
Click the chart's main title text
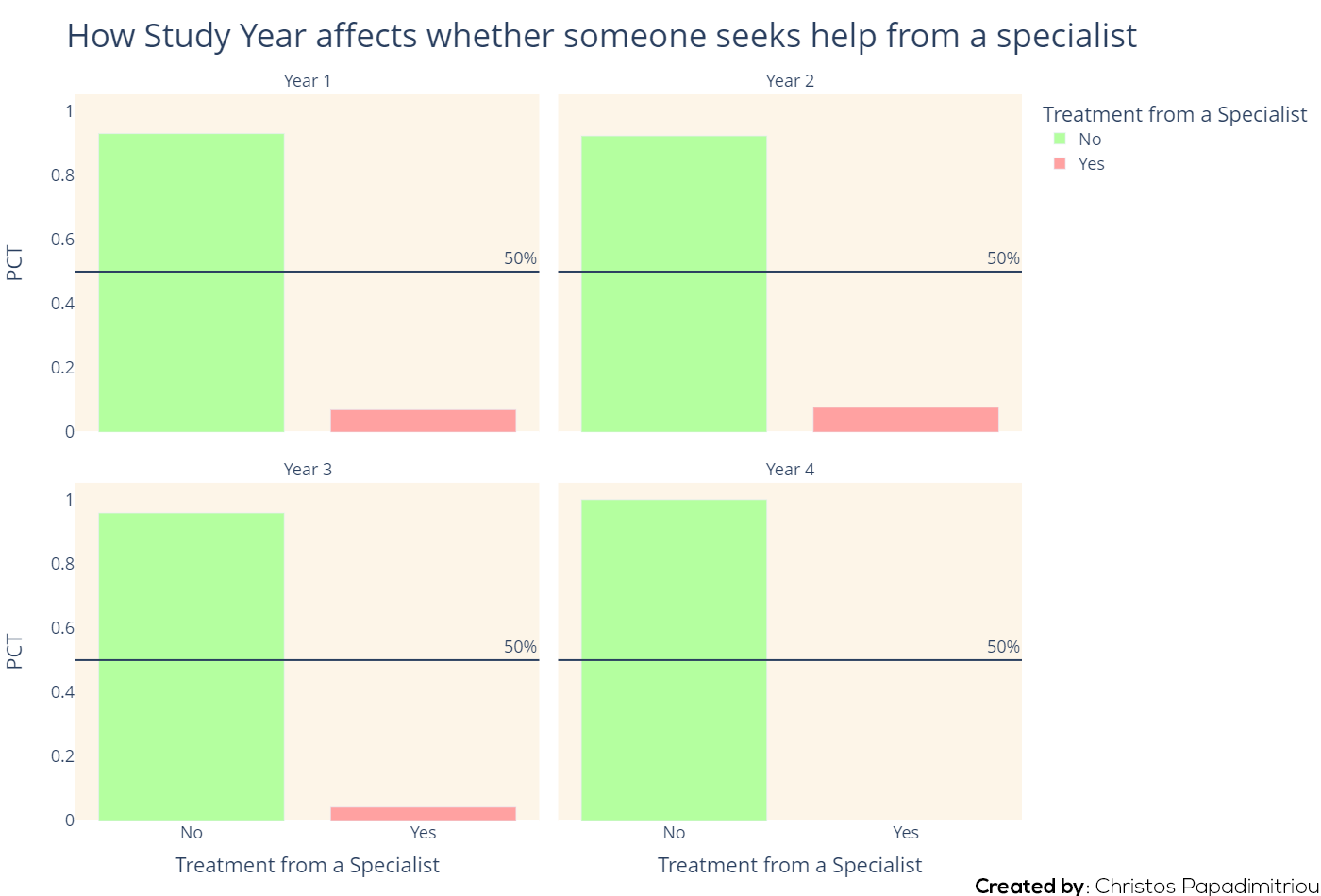(602, 36)
